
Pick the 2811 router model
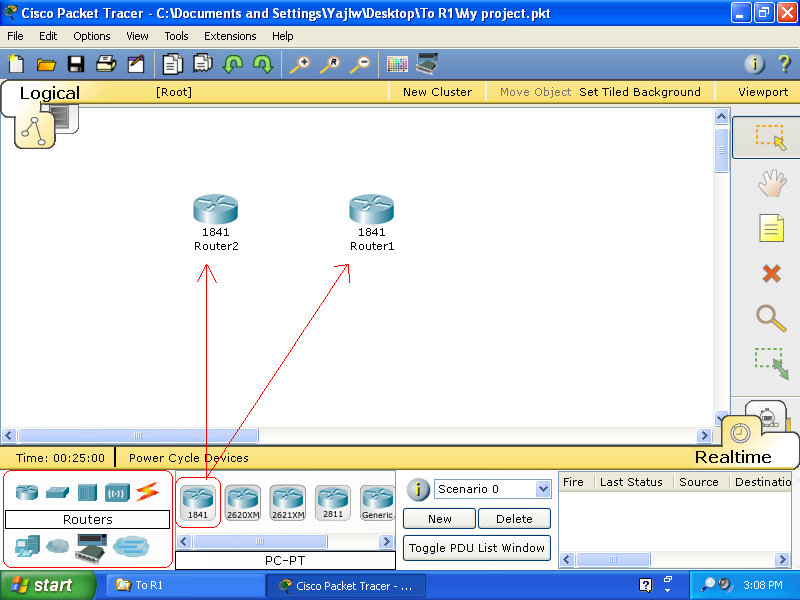pos(333,503)
